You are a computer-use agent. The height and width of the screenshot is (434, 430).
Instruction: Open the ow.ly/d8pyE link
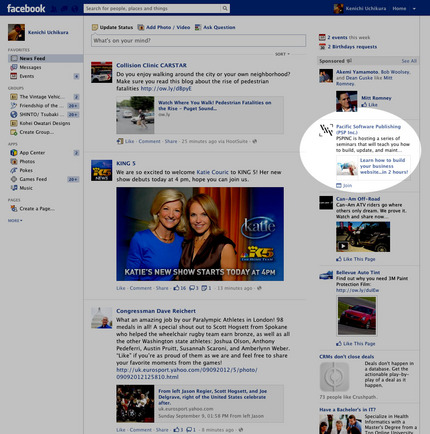pyautogui.click(x=166, y=88)
